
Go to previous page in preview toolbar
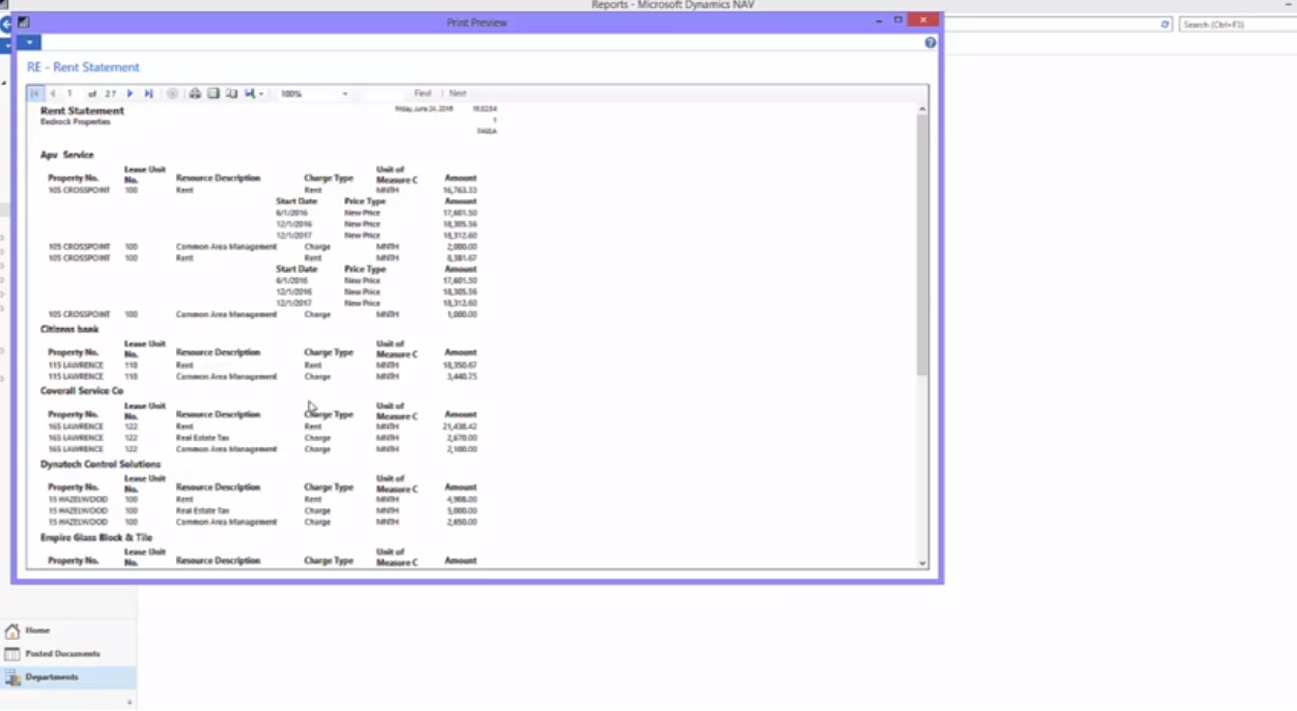(53, 94)
